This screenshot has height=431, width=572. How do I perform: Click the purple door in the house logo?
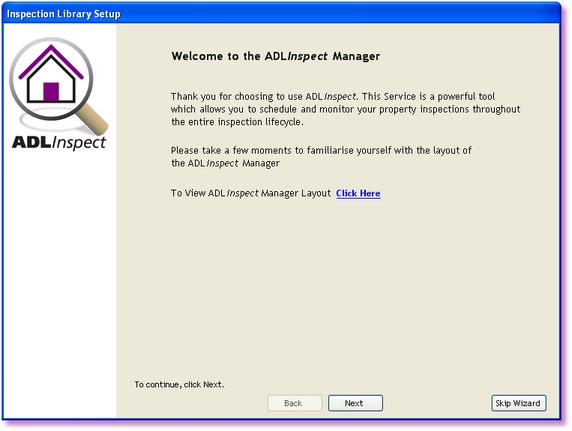click(x=51, y=92)
